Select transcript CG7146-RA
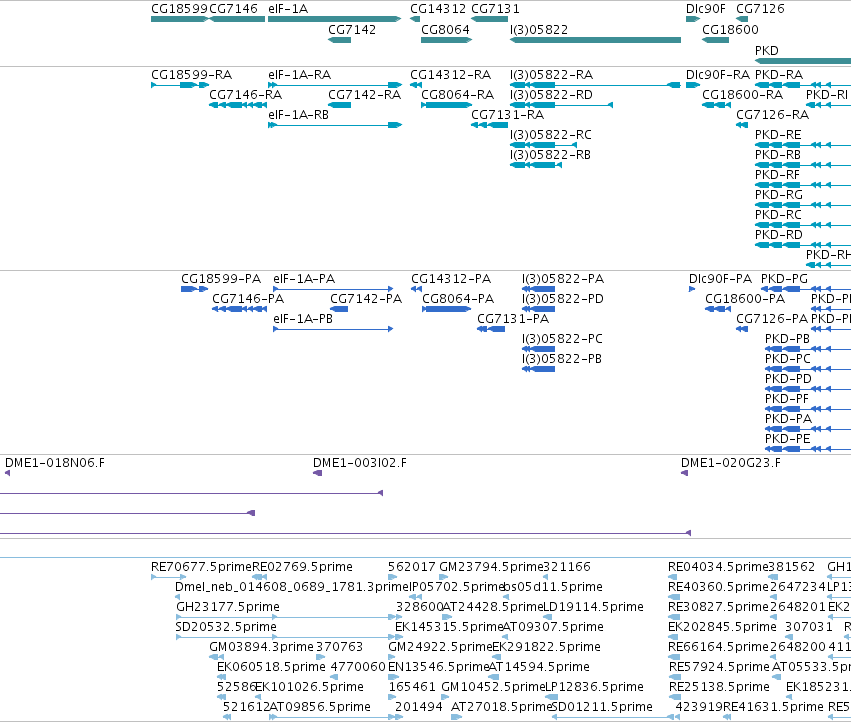The image size is (851, 722). coord(245,95)
